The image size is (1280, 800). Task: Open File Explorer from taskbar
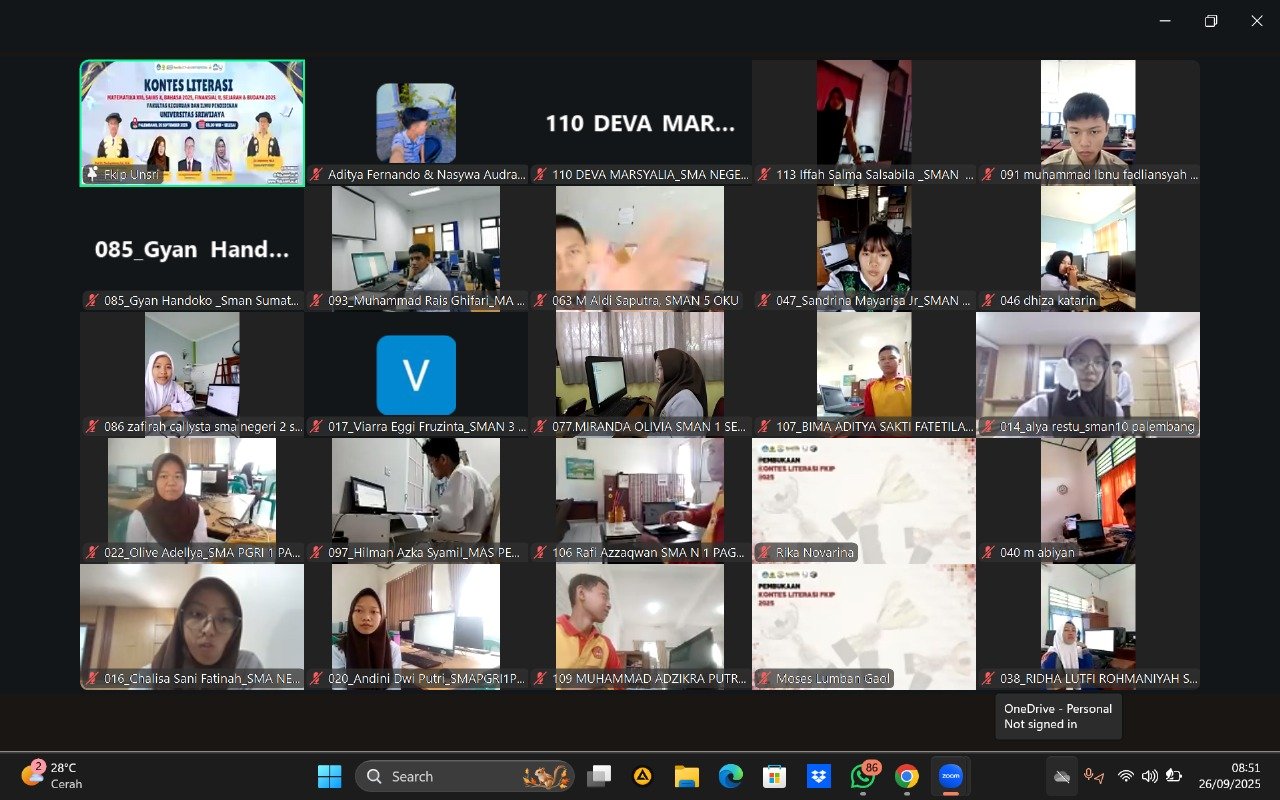pos(686,776)
